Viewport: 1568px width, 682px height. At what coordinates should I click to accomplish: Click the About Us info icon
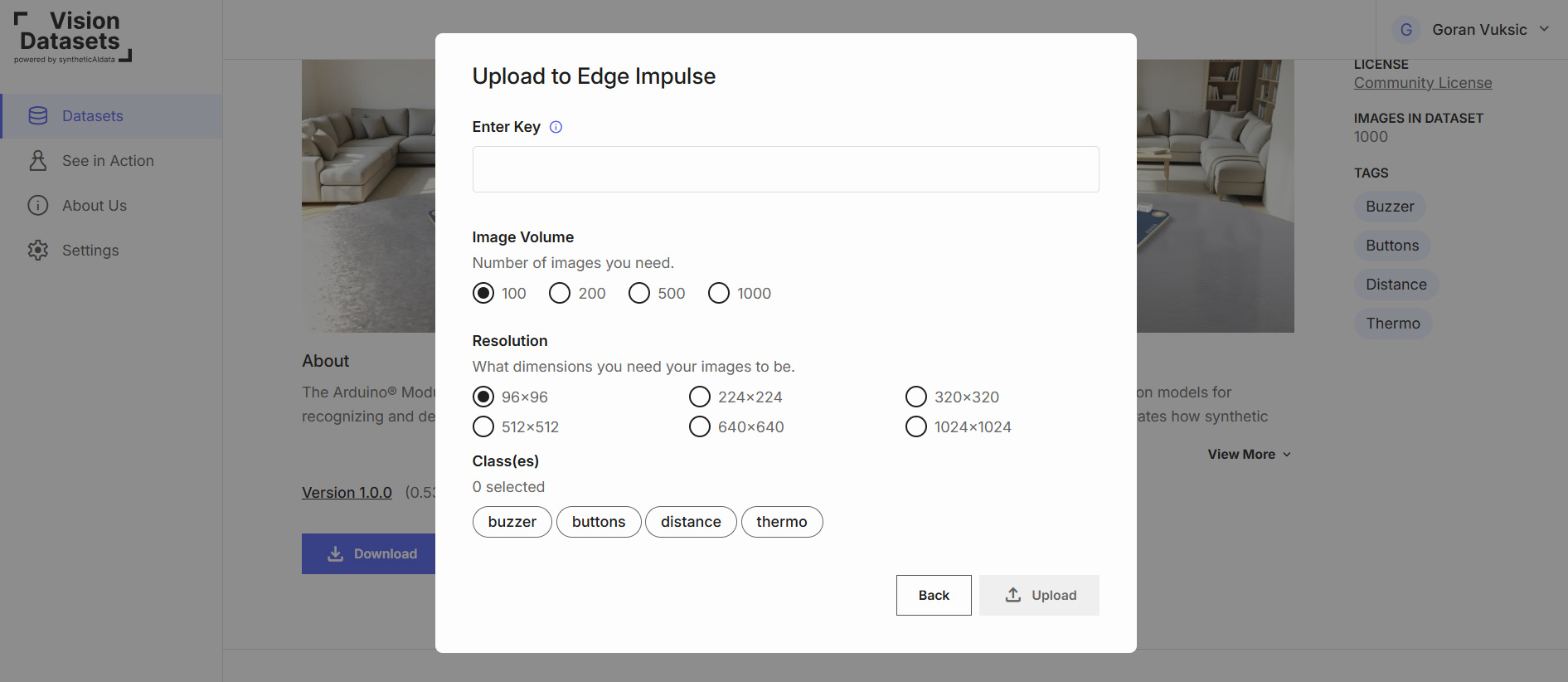[38, 206]
